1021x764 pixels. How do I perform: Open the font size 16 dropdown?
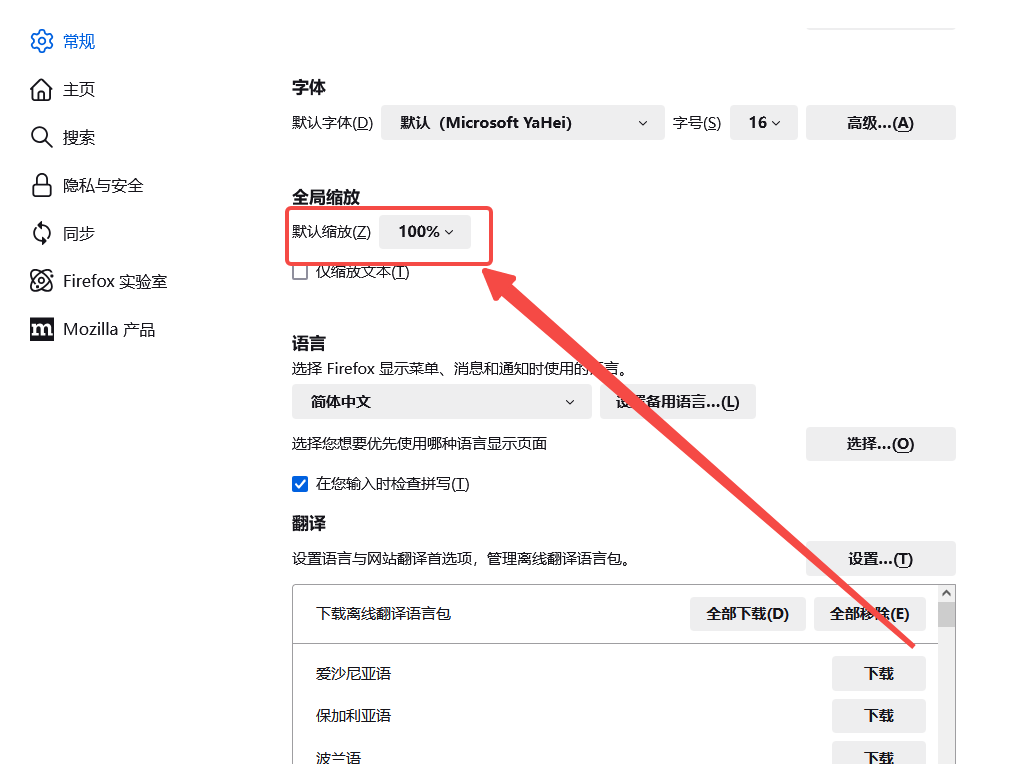[x=764, y=122]
